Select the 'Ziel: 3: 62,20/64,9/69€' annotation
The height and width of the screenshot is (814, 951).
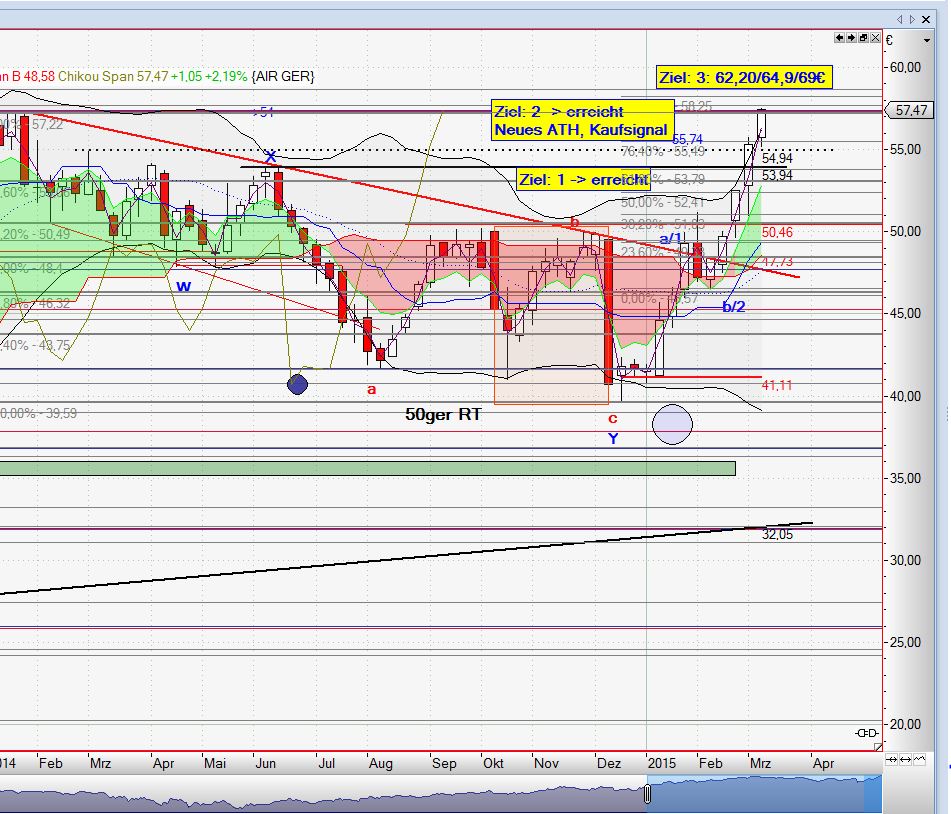pyautogui.click(x=745, y=77)
